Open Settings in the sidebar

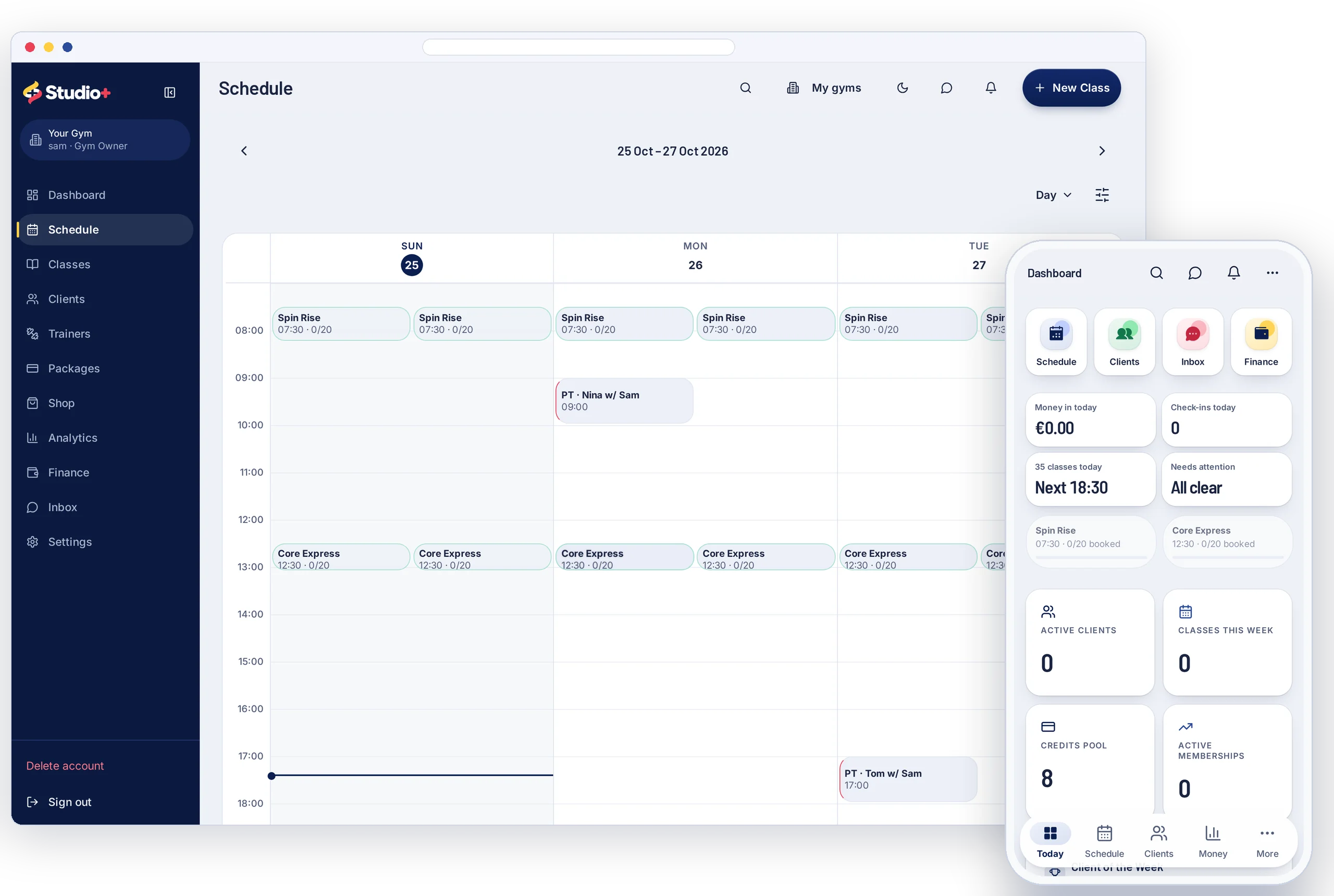point(105,542)
